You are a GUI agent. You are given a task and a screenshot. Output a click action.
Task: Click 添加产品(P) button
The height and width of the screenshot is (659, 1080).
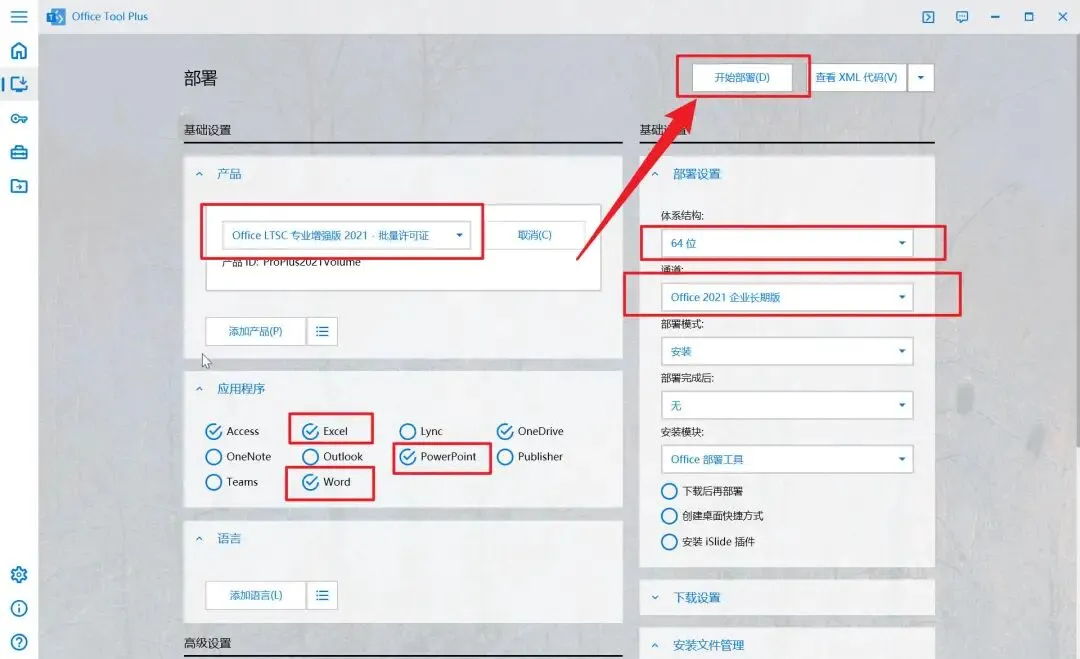[x=256, y=331]
